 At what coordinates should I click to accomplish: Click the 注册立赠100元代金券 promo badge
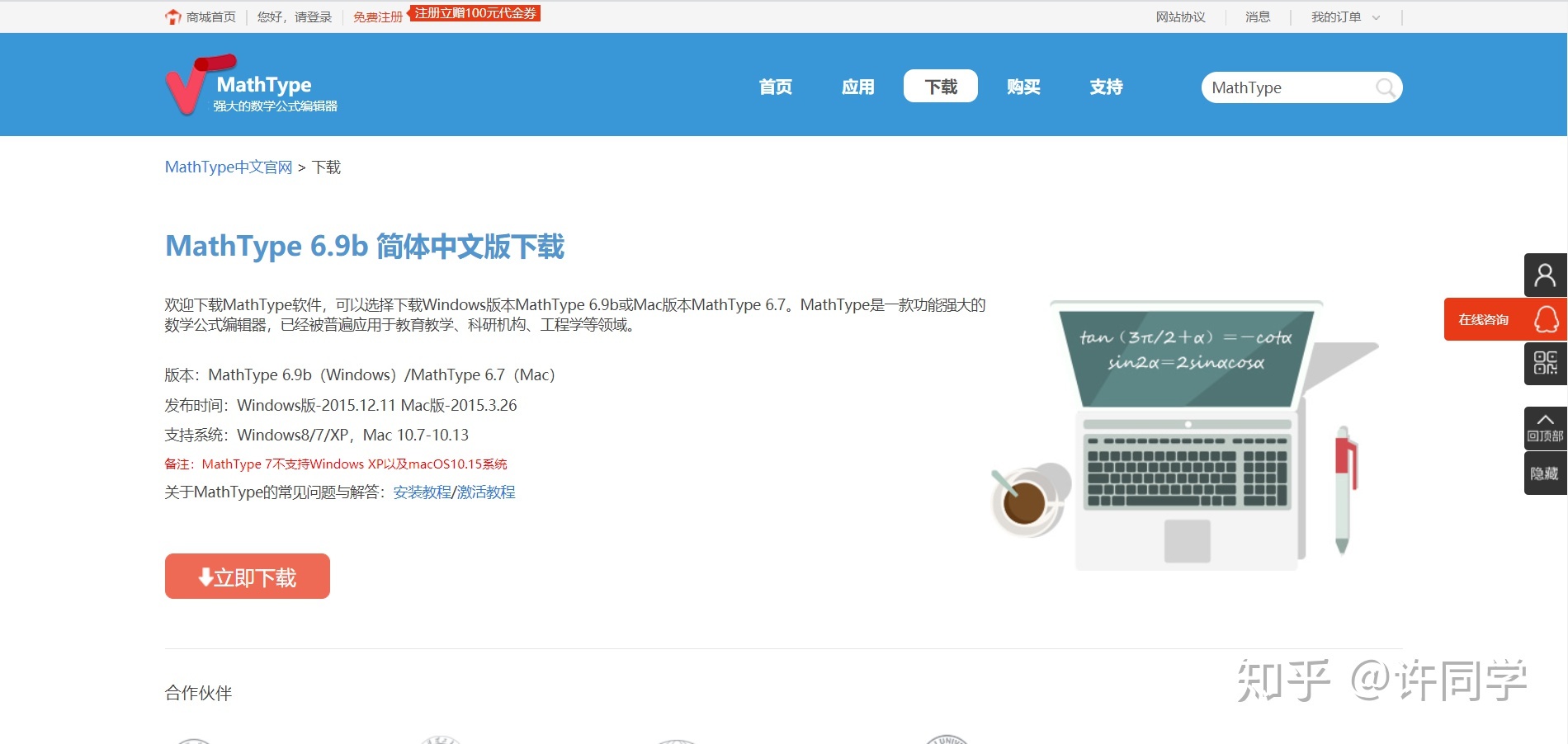pyautogui.click(x=475, y=13)
